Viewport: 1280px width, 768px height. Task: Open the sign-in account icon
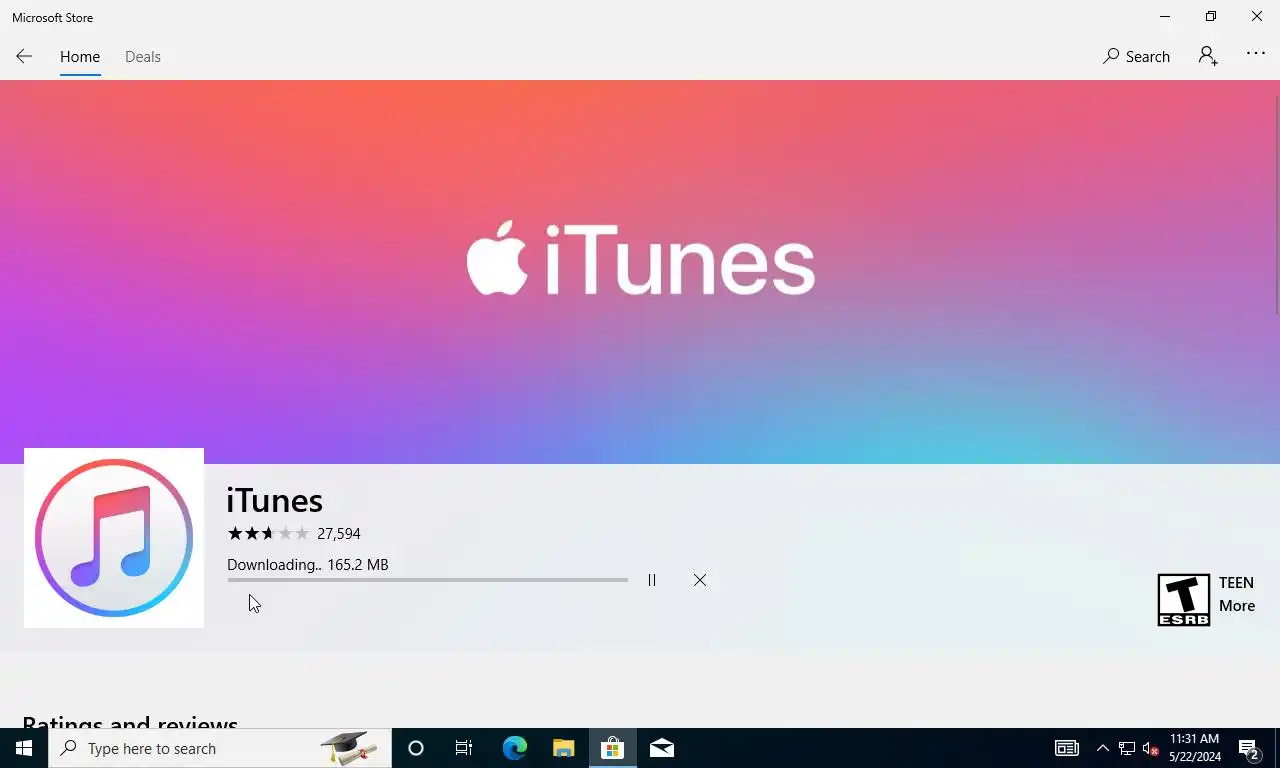coord(1208,56)
